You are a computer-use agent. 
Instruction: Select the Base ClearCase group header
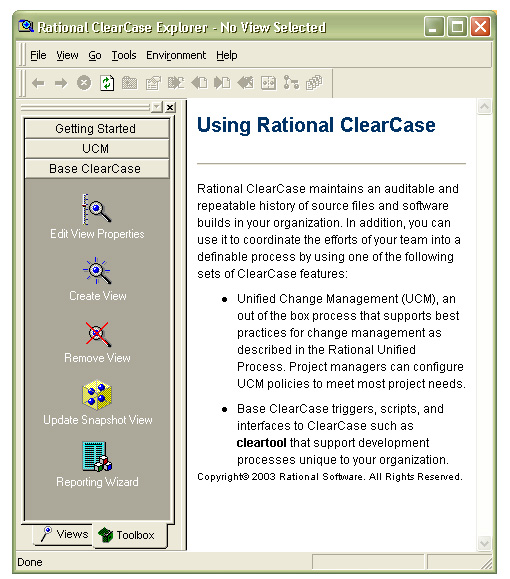97,168
